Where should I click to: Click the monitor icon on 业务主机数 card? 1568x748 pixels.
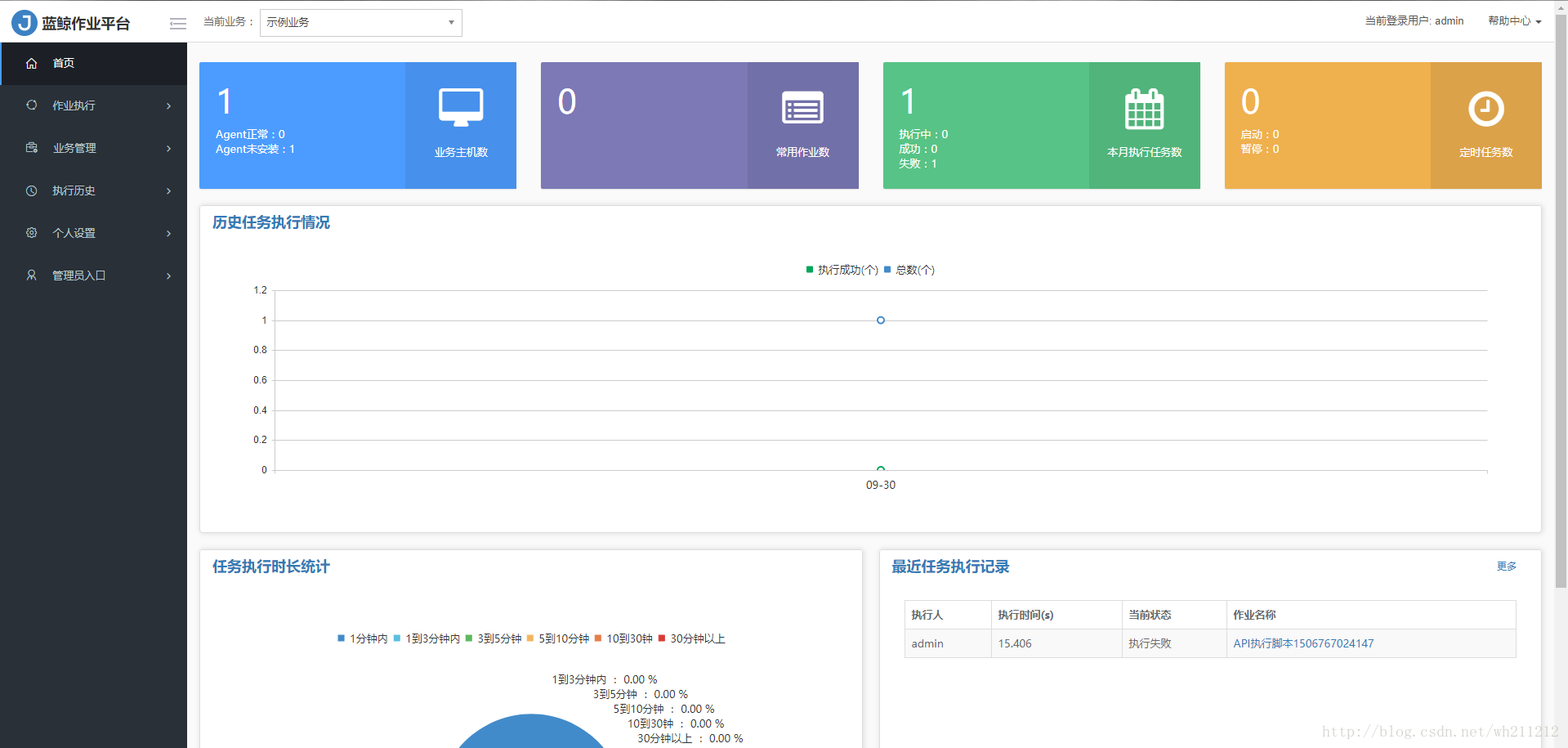[x=461, y=107]
